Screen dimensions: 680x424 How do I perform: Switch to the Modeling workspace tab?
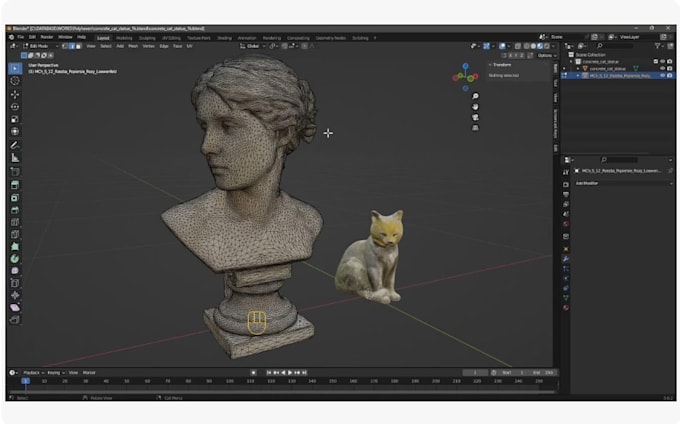point(124,38)
